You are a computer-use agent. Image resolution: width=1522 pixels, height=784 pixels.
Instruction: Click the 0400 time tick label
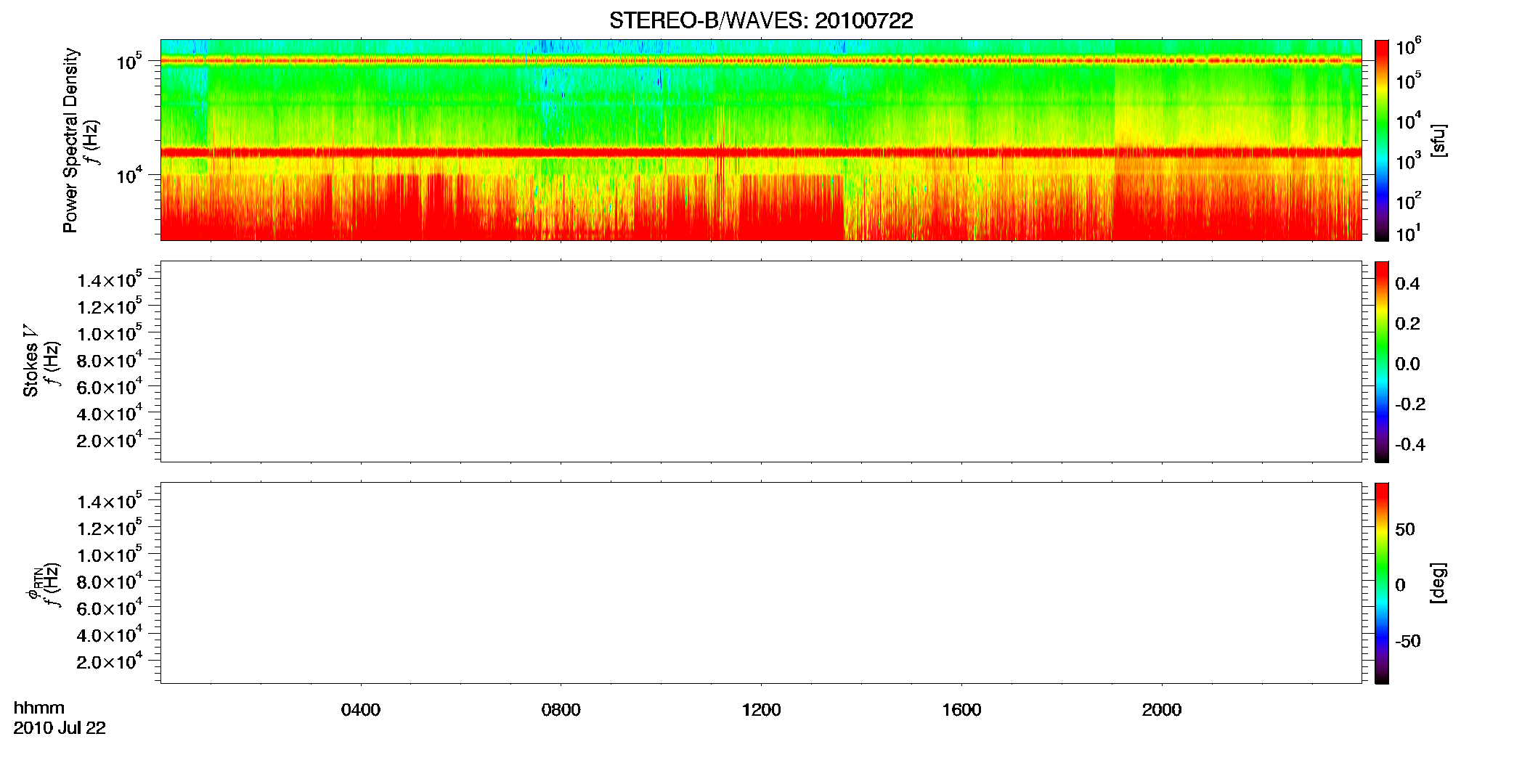tap(361, 710)
